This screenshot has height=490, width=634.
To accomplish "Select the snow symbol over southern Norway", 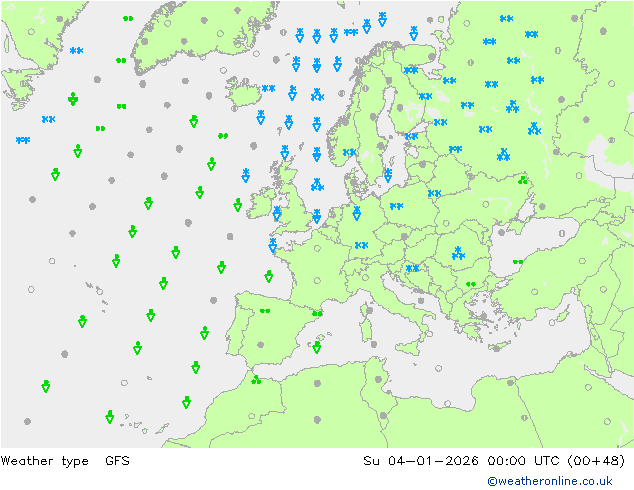I will tap(349, 152).
